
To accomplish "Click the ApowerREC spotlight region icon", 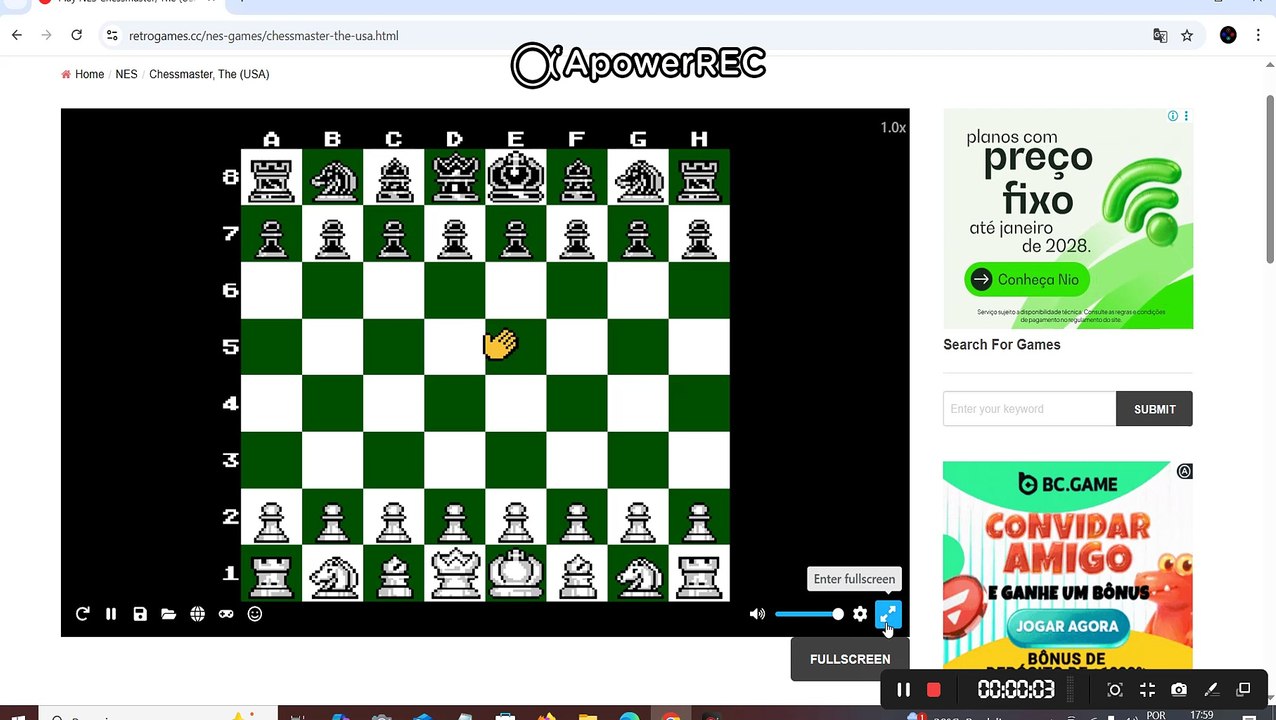I will 1115,690.
